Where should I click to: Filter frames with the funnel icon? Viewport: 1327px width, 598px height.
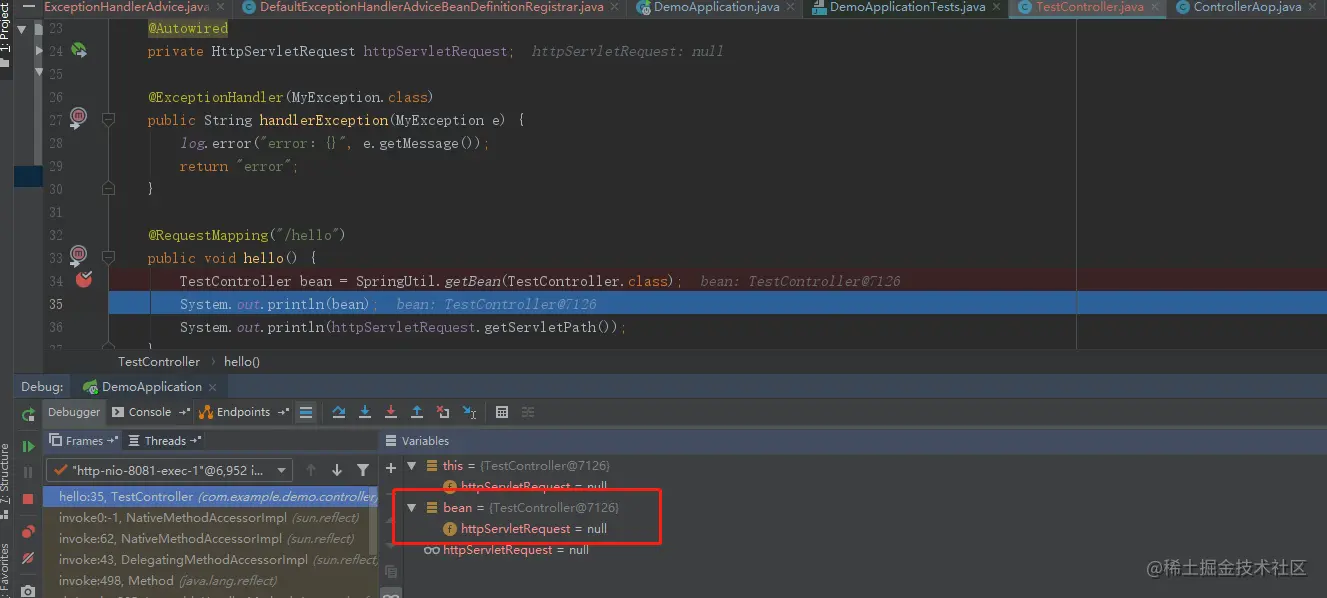(x=363, y=470)
